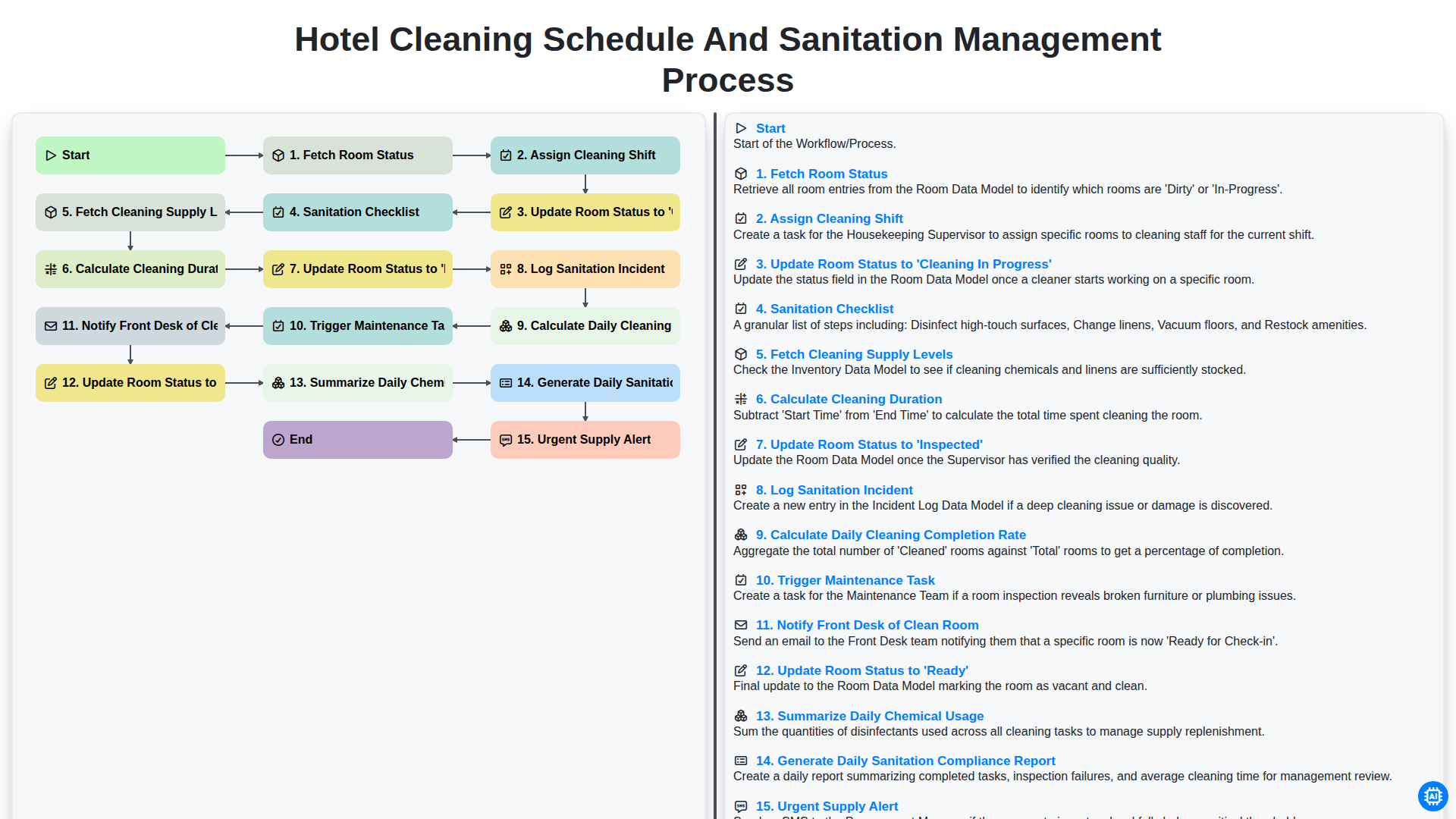
Task: Open '5. Fetch Cleaning Supply Levels' list heading
Action: (854, 354)
